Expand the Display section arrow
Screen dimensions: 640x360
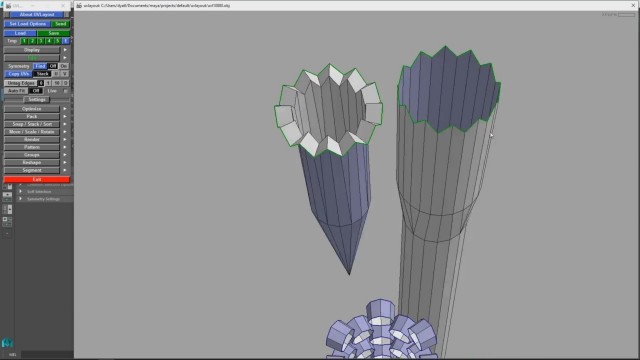point(65,50)
